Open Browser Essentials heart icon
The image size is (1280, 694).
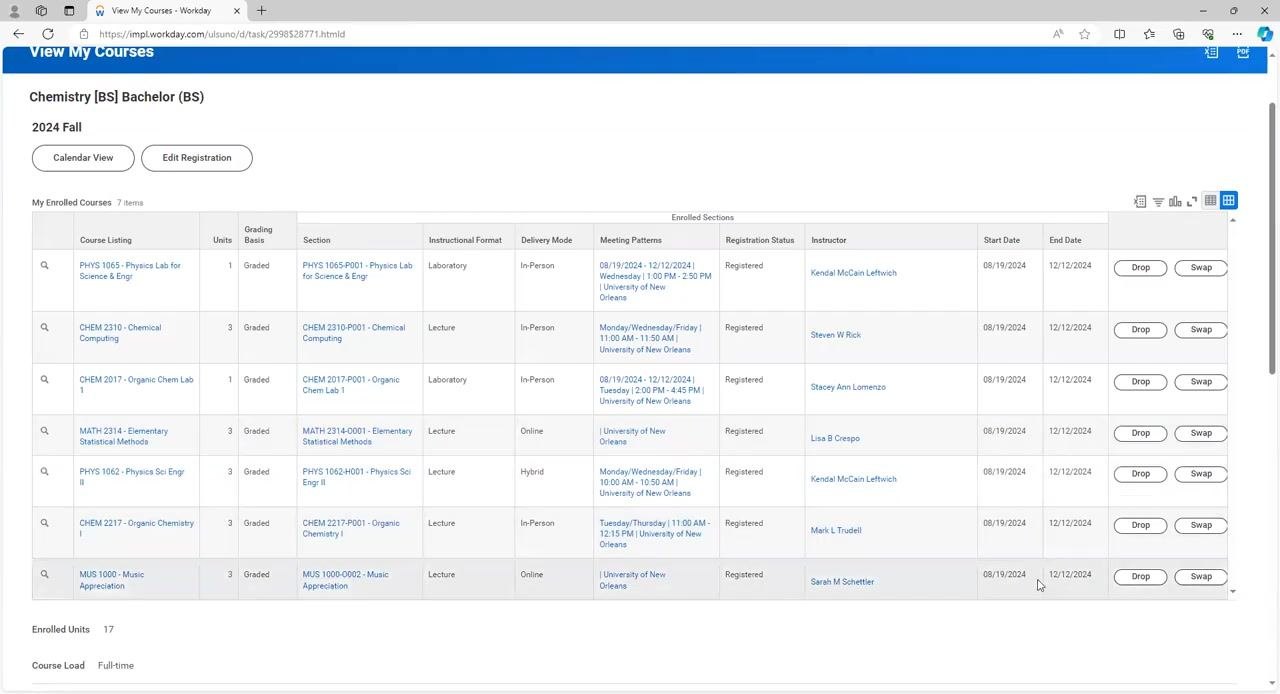pos(1208,34)
